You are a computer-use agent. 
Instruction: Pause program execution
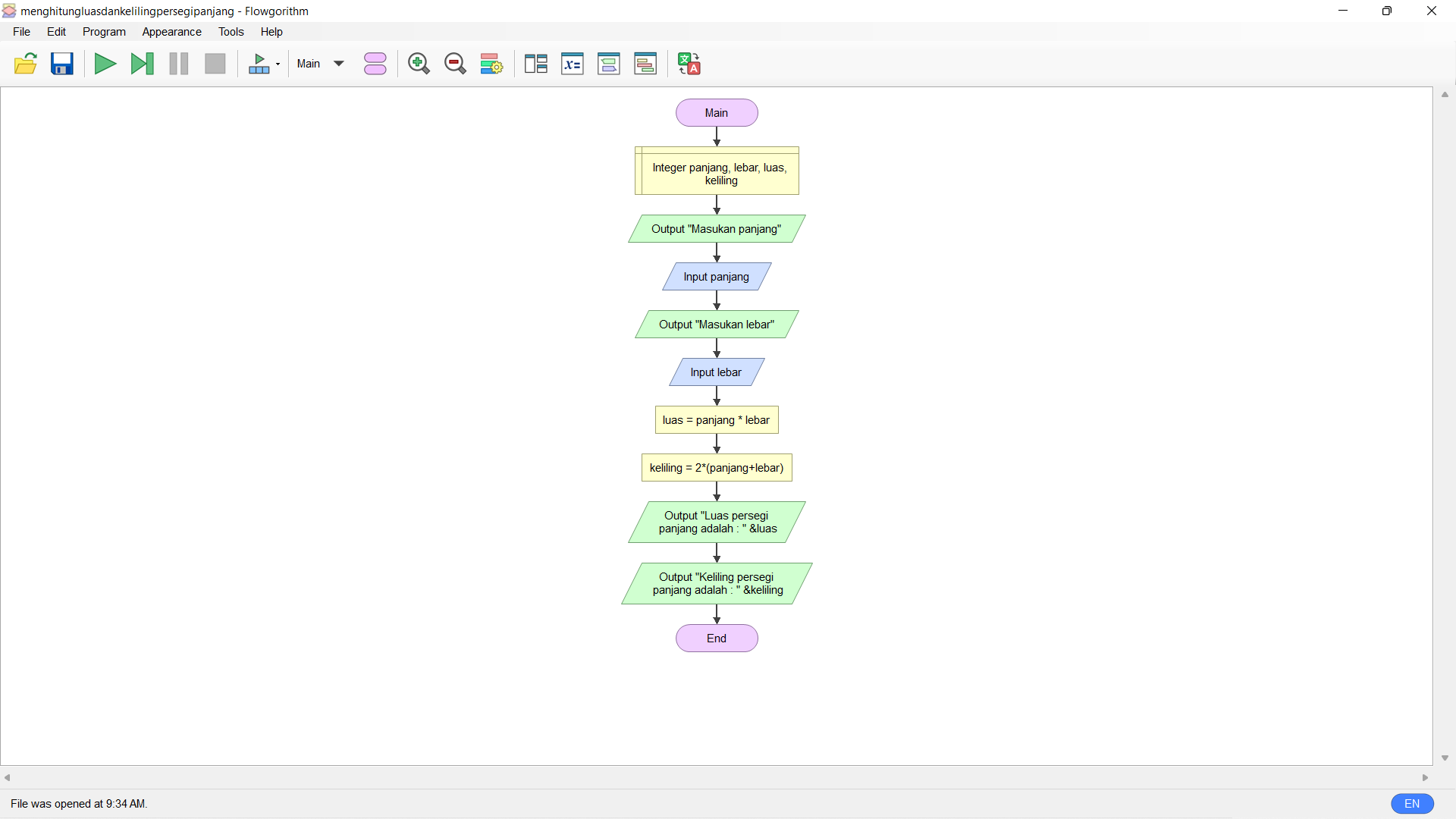[x=177, y=64]
